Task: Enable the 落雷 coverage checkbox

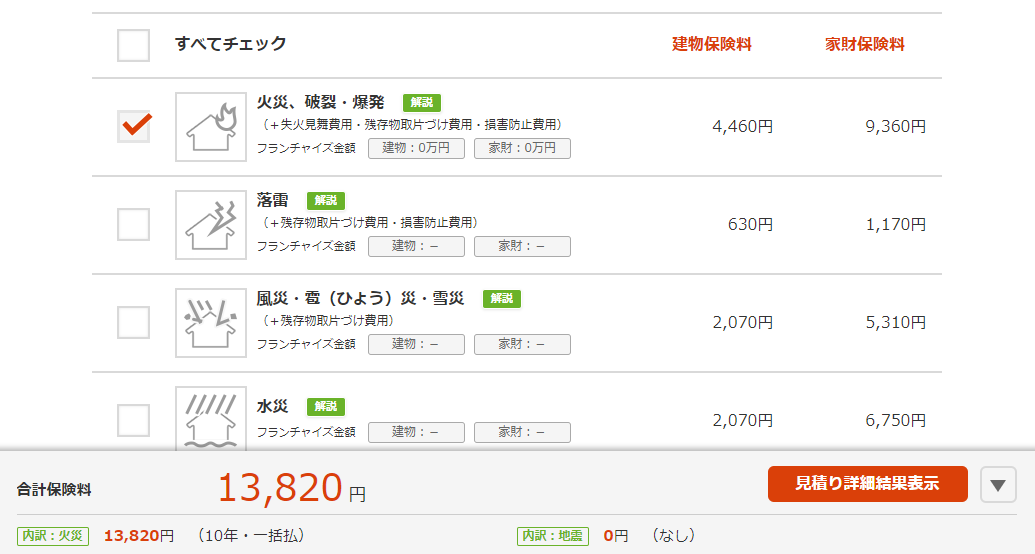Action: tap(133, 224)
